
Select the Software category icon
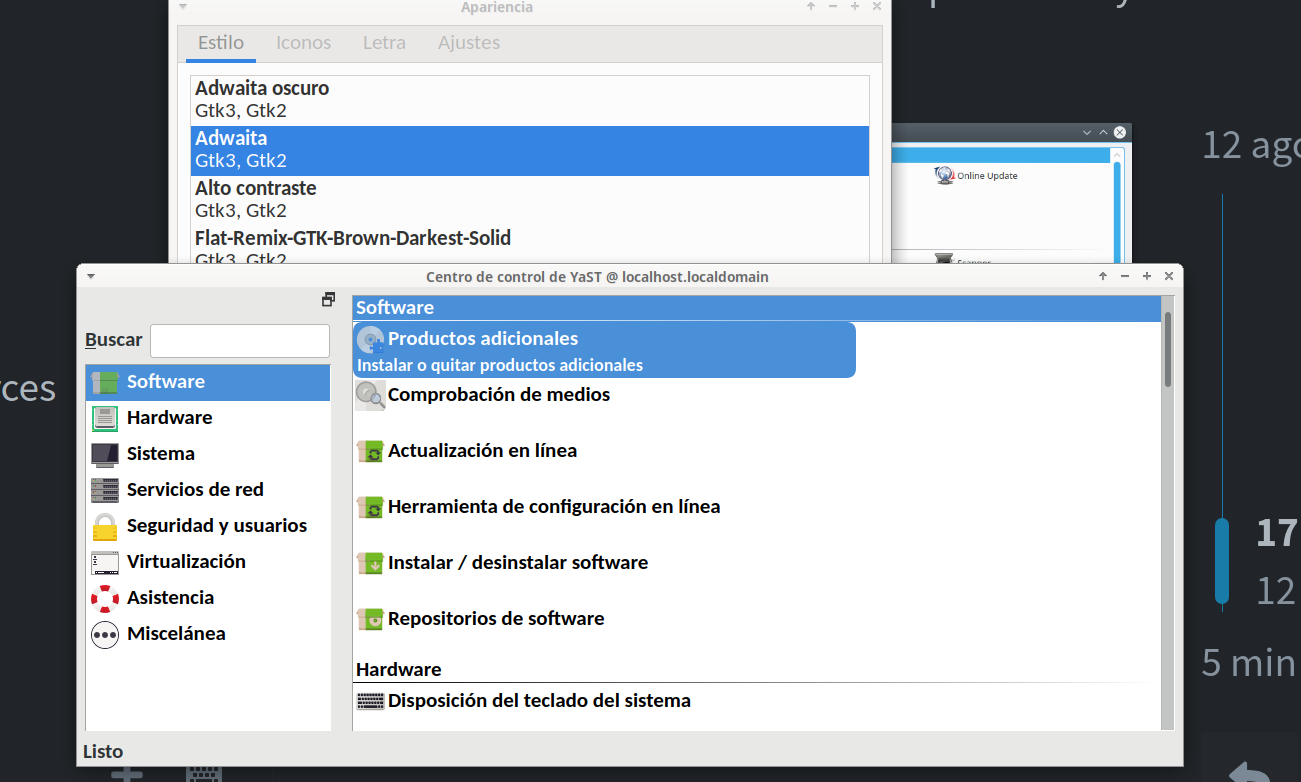pos(105,382)
